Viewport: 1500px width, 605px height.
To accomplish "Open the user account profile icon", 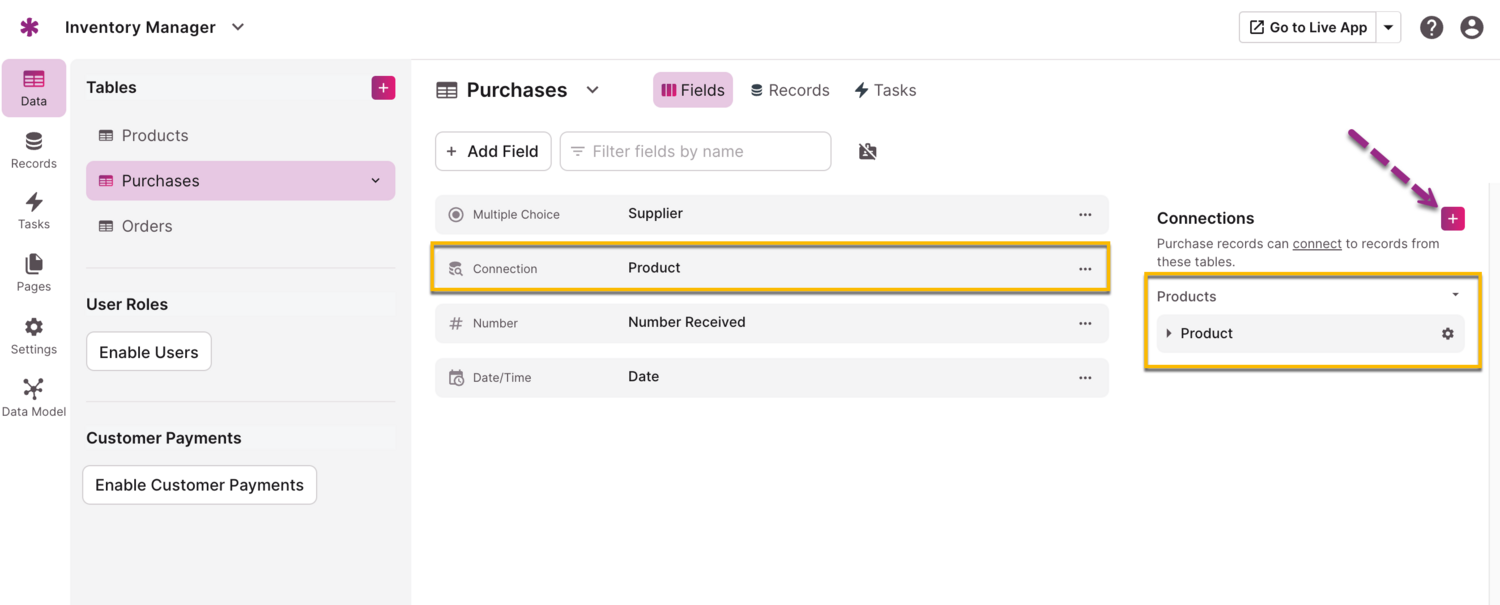I will tap(1471, 28).
